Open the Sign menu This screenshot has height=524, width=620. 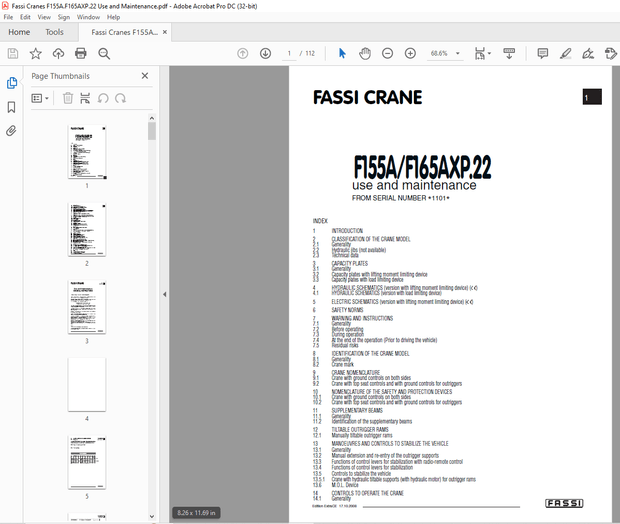[x=64, y=17]
